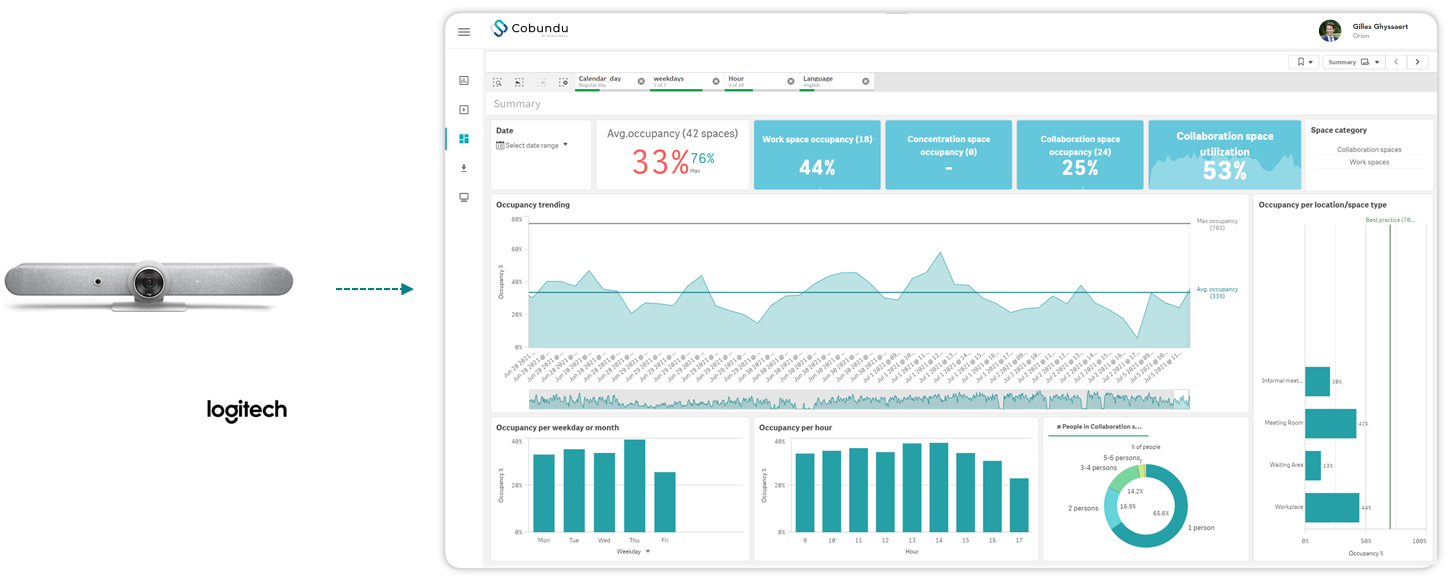
Task: Clear all selections icon
Action: 564,82
